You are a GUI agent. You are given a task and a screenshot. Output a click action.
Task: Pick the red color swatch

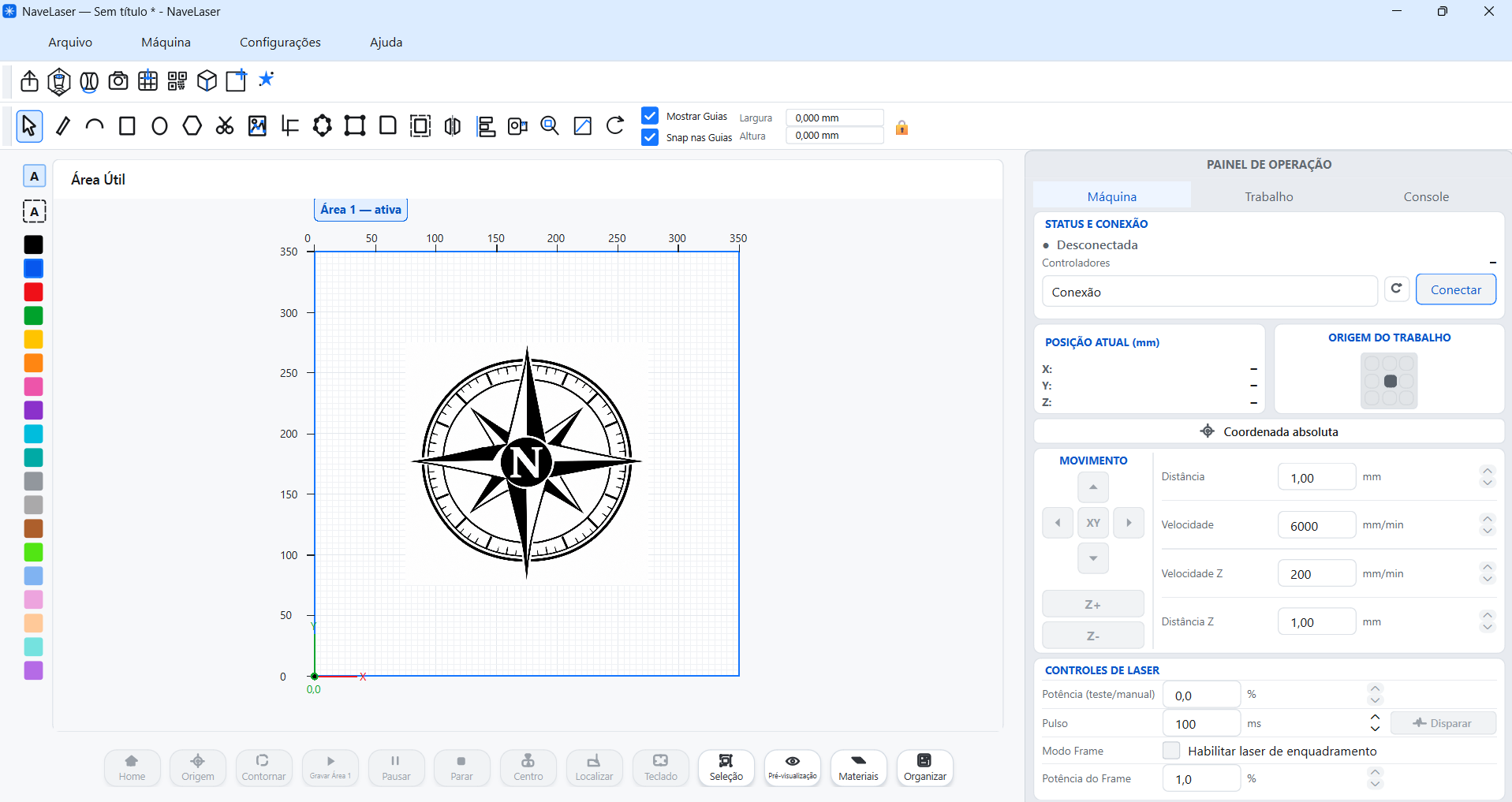[33, 292]
